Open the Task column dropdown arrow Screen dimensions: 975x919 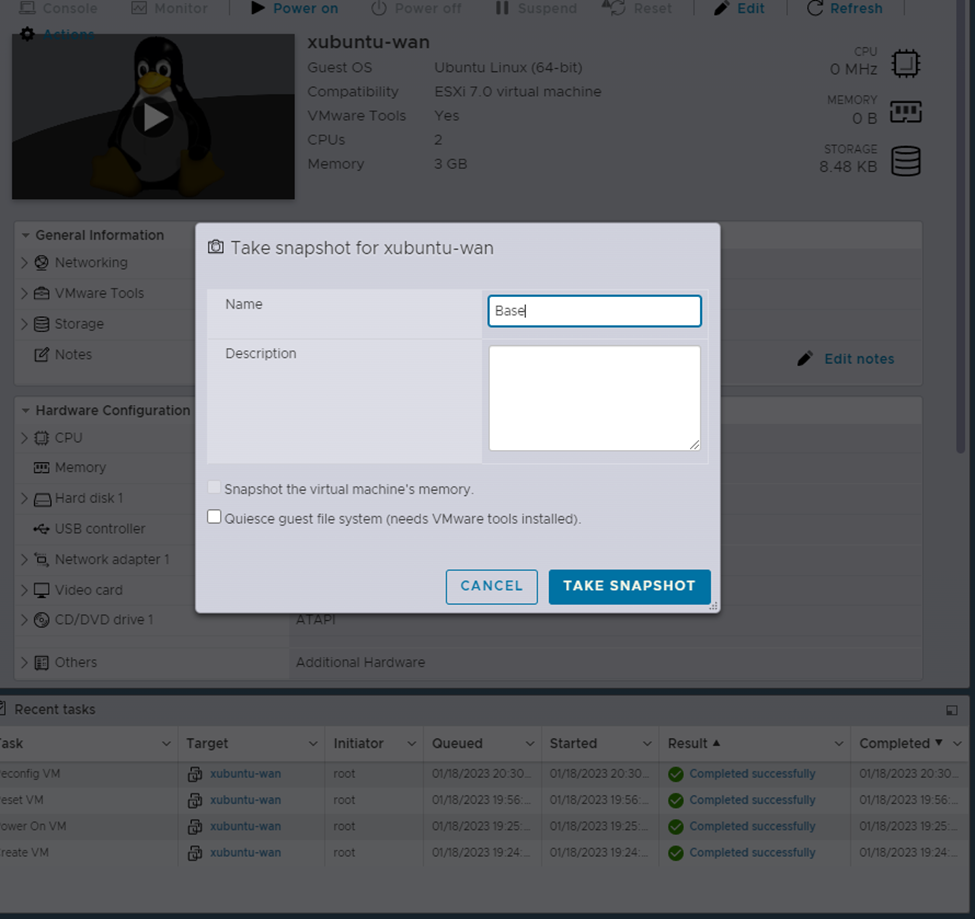(166, 744)
